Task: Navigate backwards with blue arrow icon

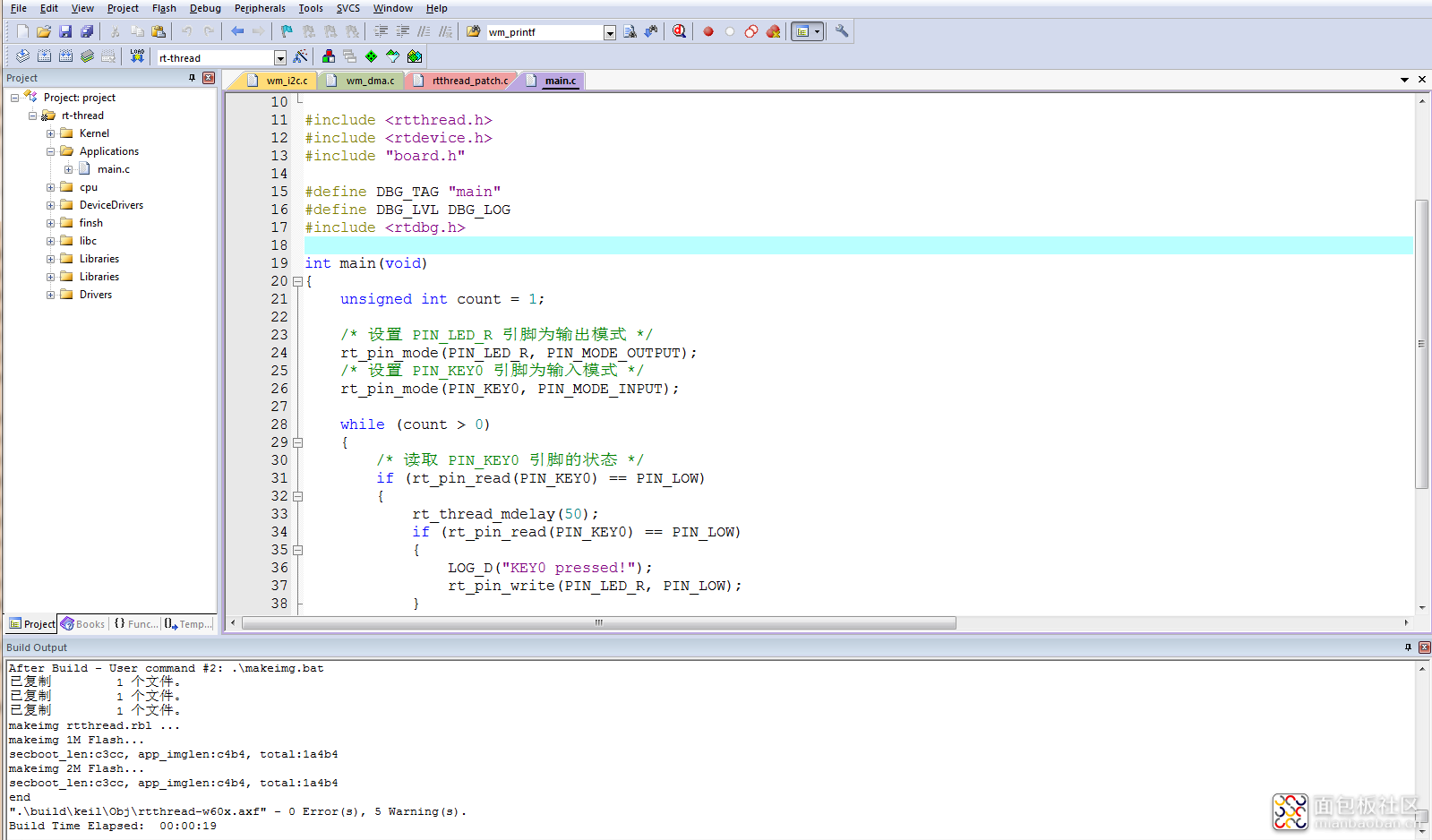Action: click(237, 31)
